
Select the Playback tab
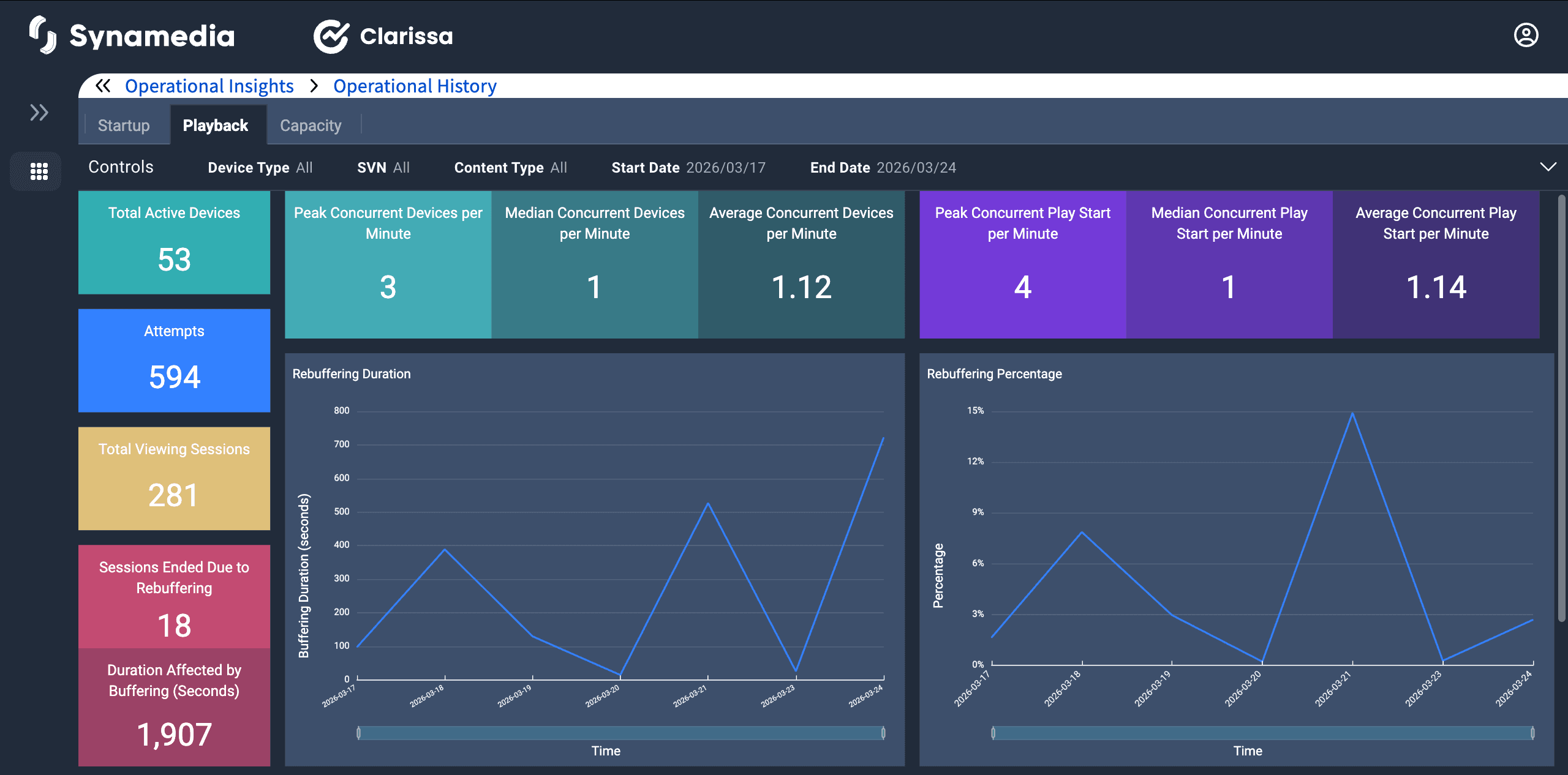click(216, 125)
